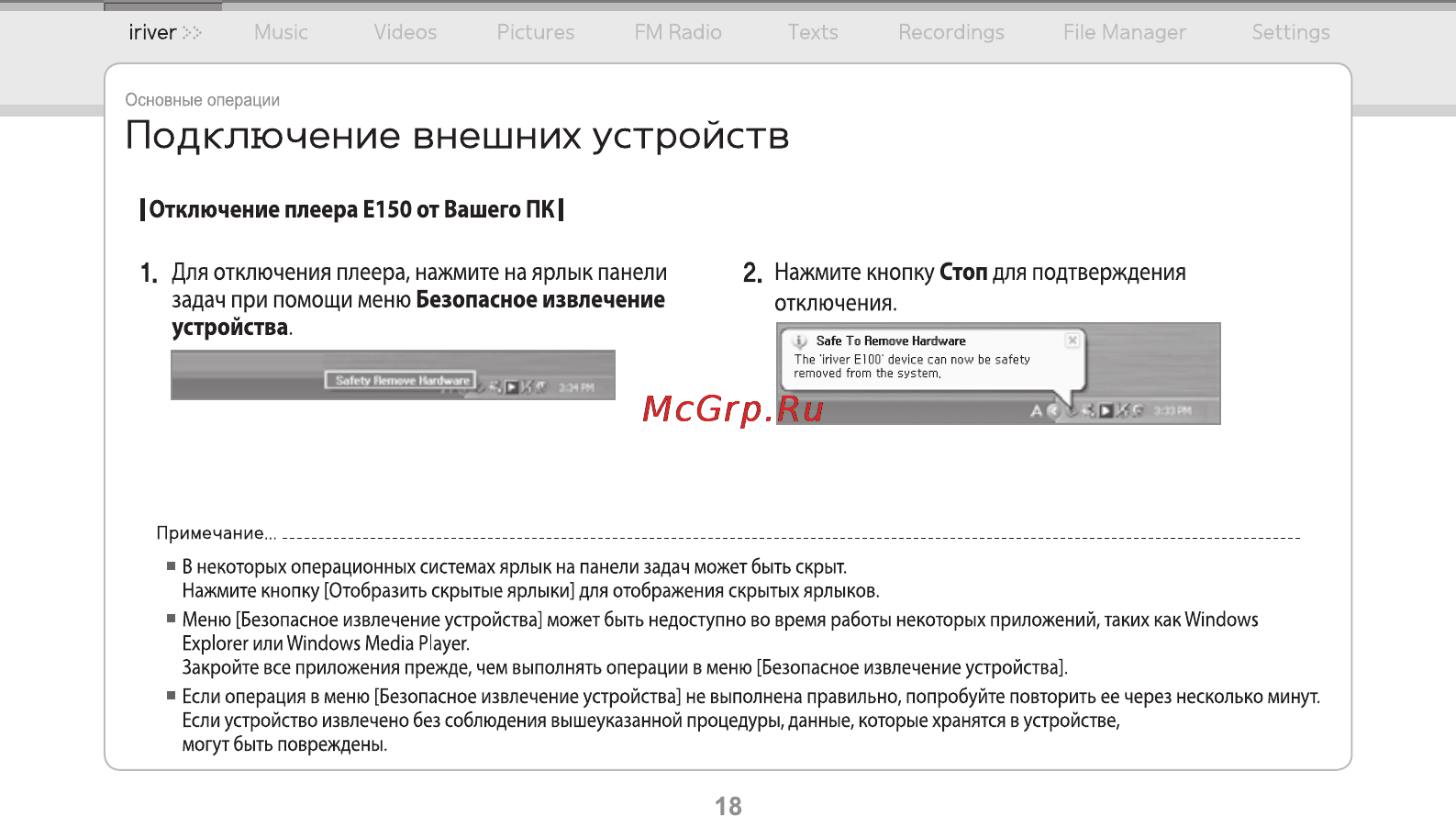Image resolution: width=1456 pixels, height=816 pixels.
Task: Click the bold word 'Стоп' in step 2
Action: (x=963, y=273)
